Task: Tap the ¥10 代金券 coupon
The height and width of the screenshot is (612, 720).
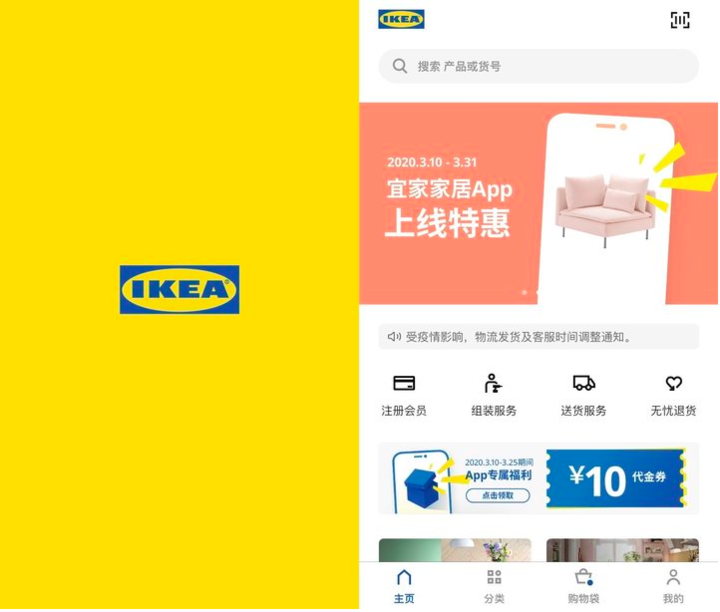Action: coord(615,479)
